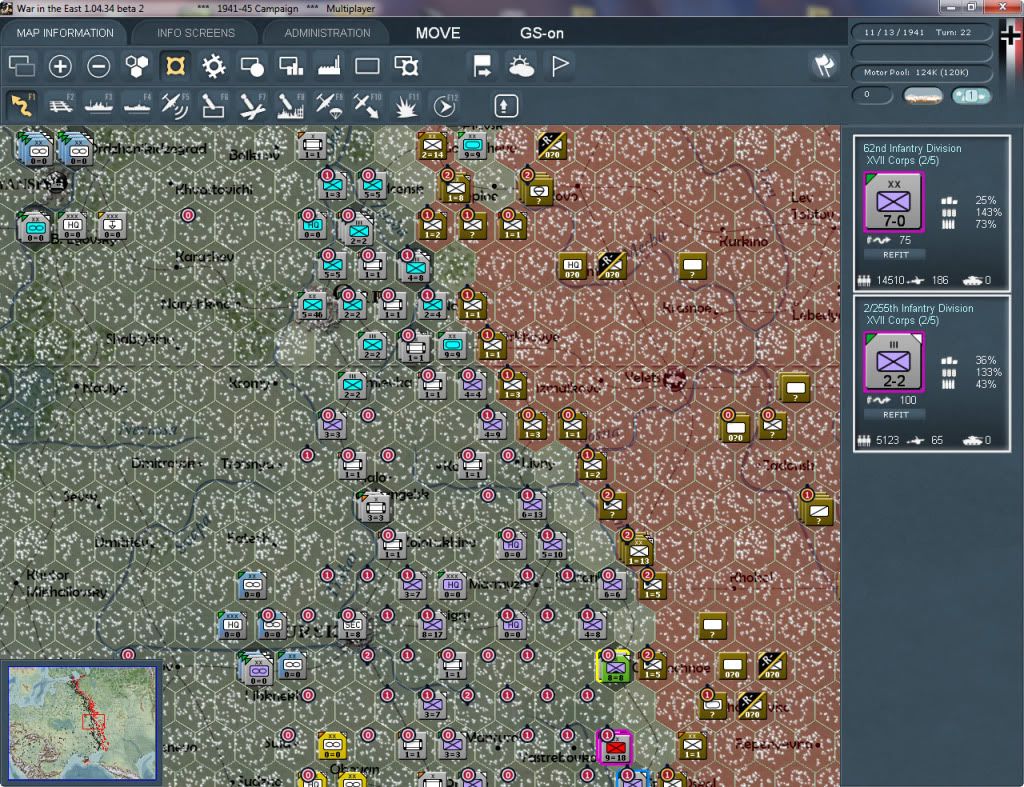The height and width of the screenshot is (787, 1024).
Task: Select the F9 Air transport mode icon
Action: pyautogui.click(x=329, y=105)
